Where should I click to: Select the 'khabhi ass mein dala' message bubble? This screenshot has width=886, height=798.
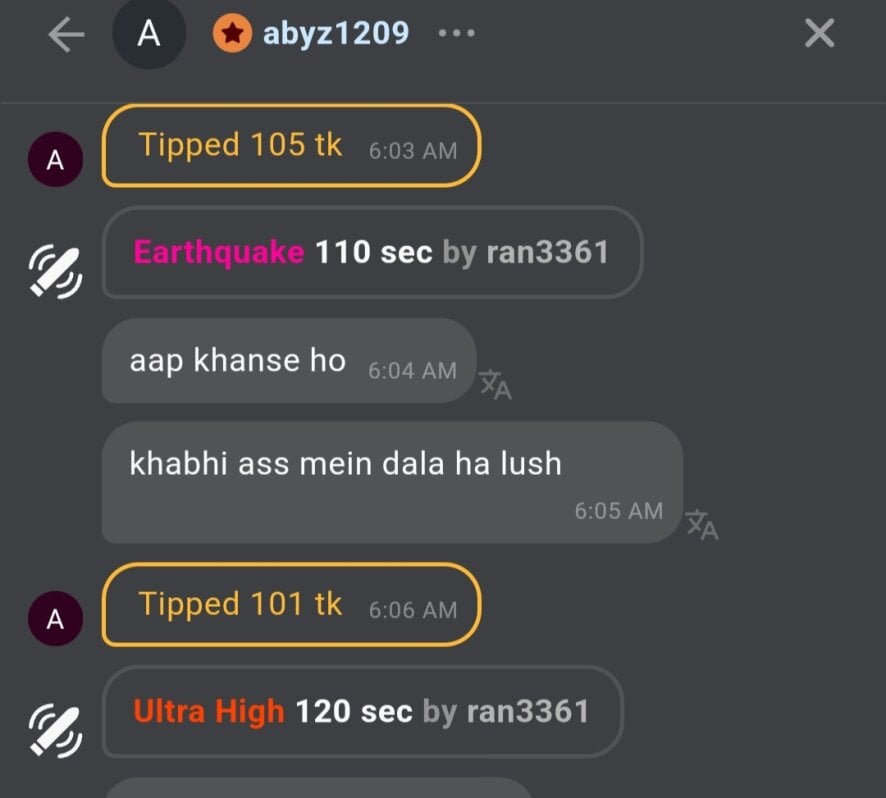click(392, 482)
